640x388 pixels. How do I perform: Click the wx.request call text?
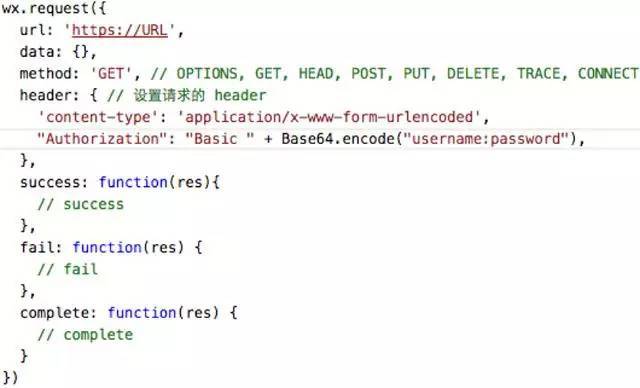pos(45,8)
